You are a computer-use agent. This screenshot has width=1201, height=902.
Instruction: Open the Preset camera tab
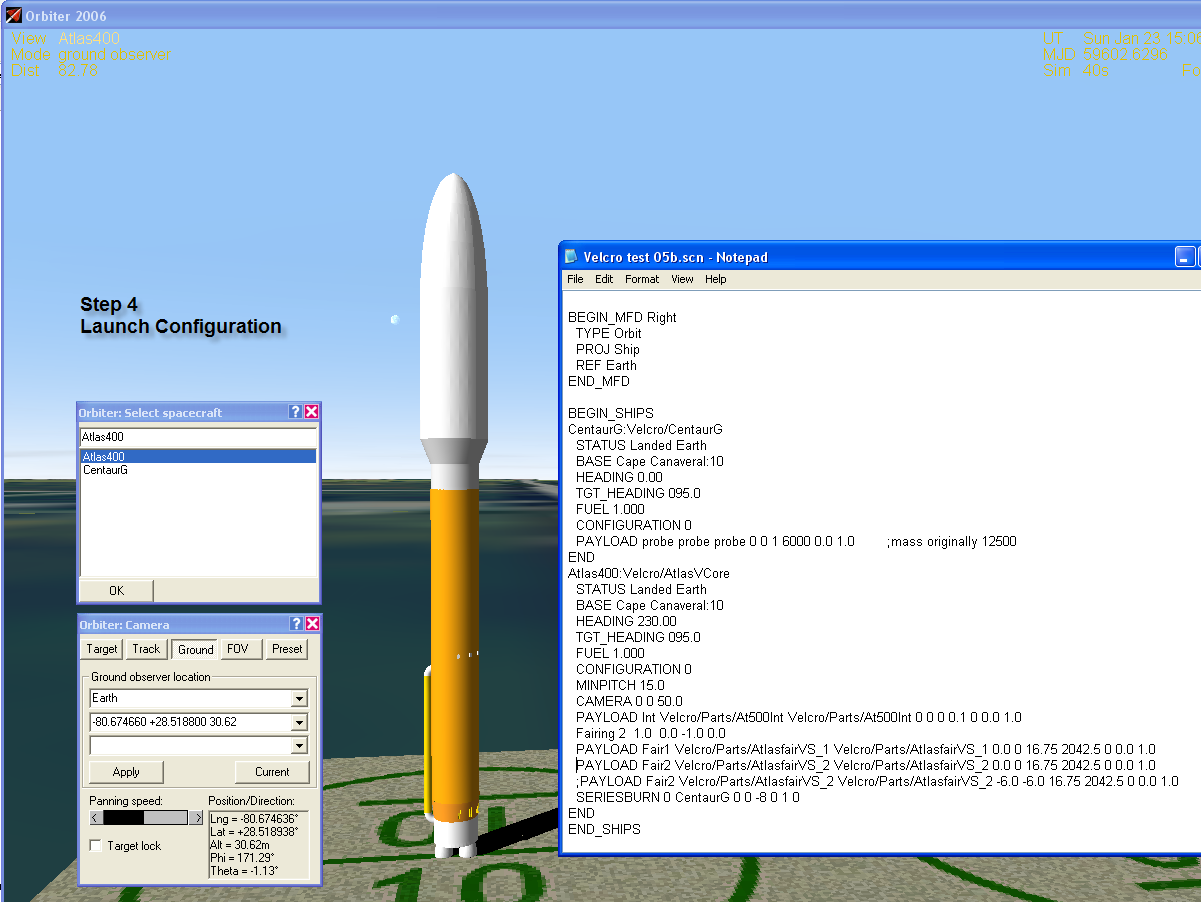(x=287, y=649)
